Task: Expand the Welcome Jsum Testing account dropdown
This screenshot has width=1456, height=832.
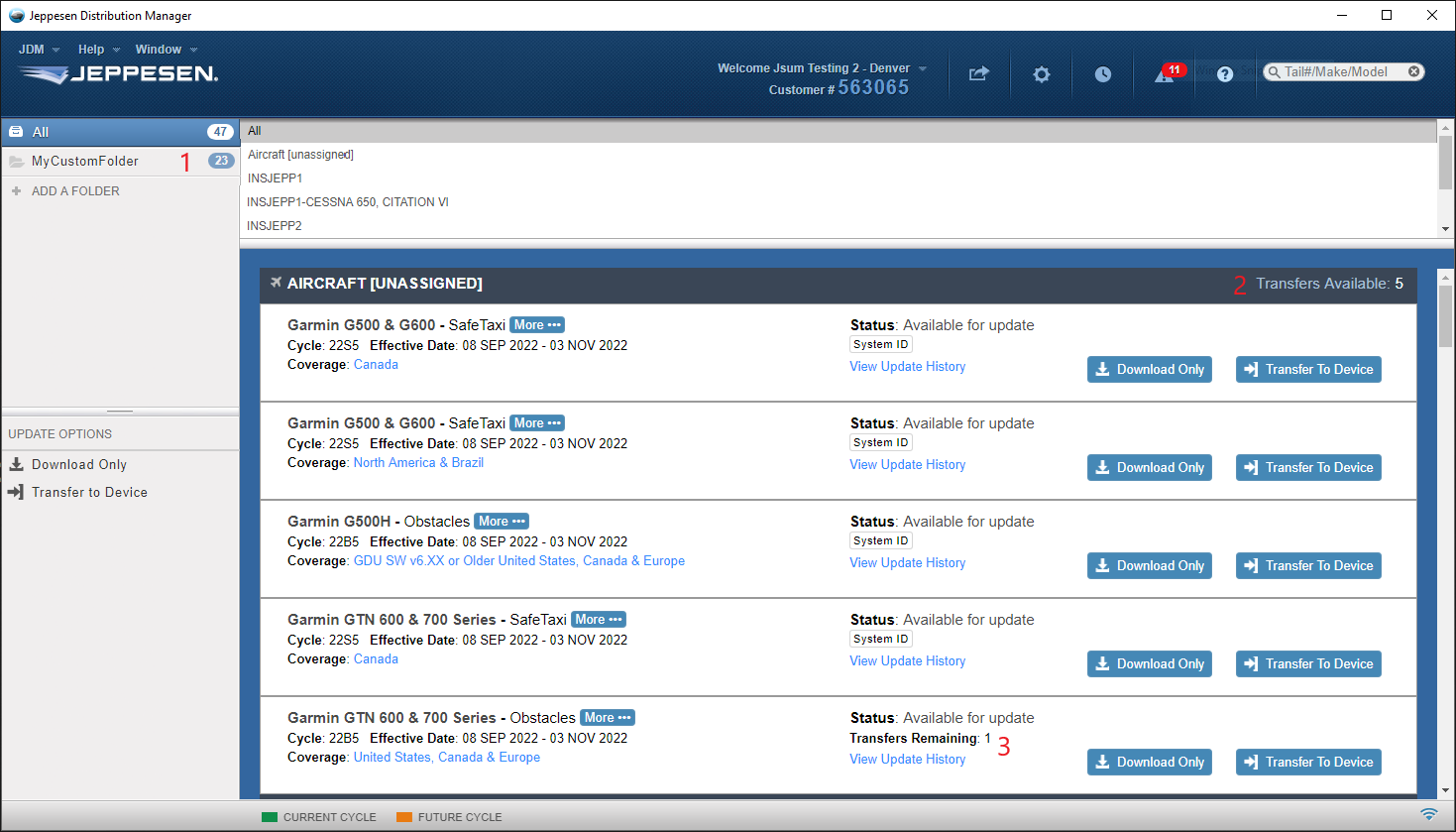Action: coord(822,68)
